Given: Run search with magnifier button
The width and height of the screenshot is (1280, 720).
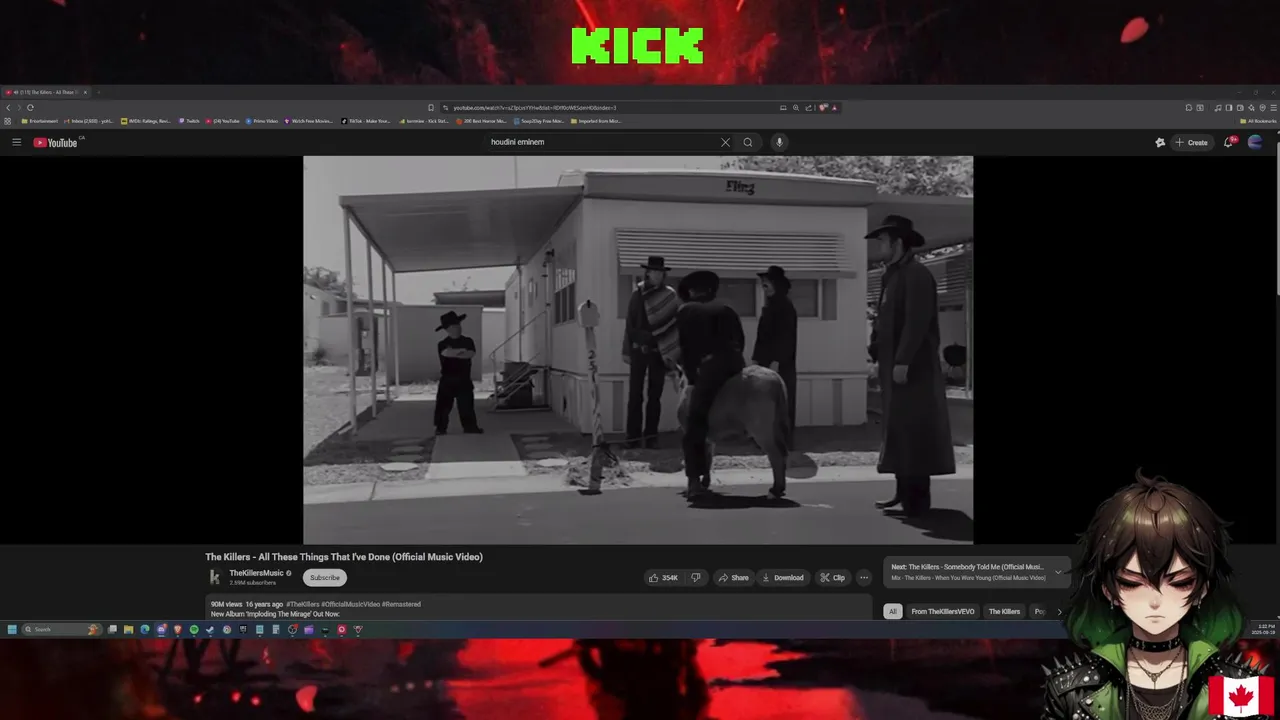Looking at the screenshot, I should tap(747, 142).
